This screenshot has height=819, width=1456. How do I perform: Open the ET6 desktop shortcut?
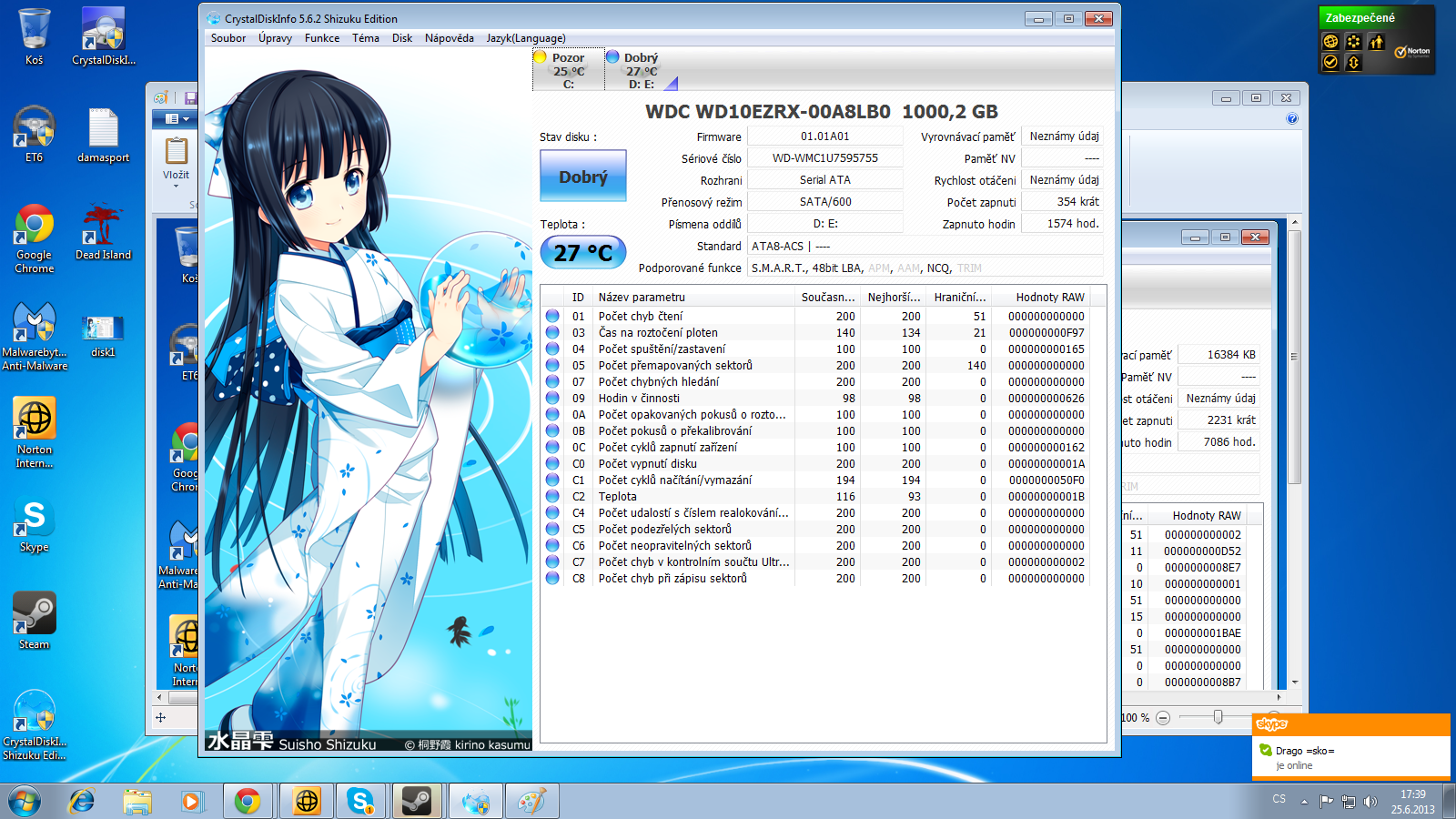point(35,134)
